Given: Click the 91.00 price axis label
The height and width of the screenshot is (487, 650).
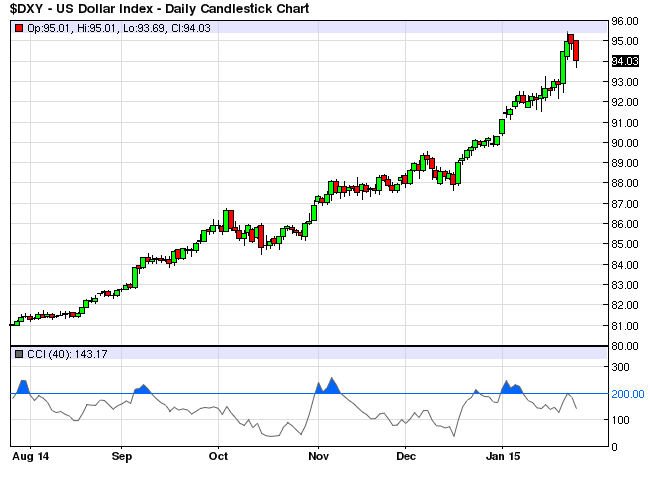Looking at the screenshot, I should 625,123.
